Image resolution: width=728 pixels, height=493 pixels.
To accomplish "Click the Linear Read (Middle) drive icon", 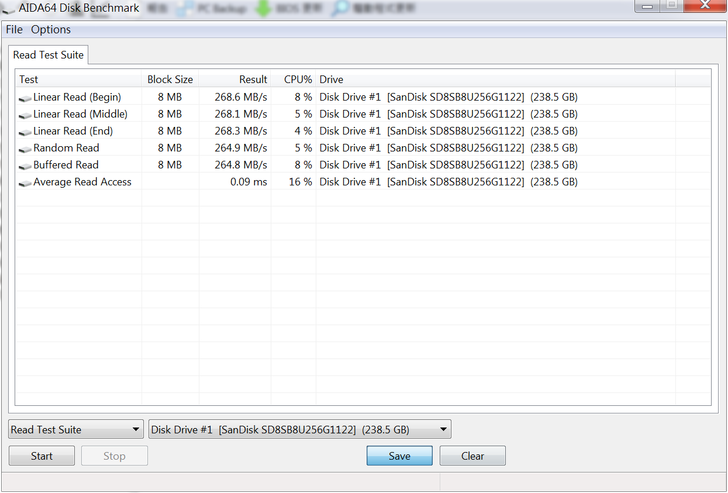I will 25,115.
